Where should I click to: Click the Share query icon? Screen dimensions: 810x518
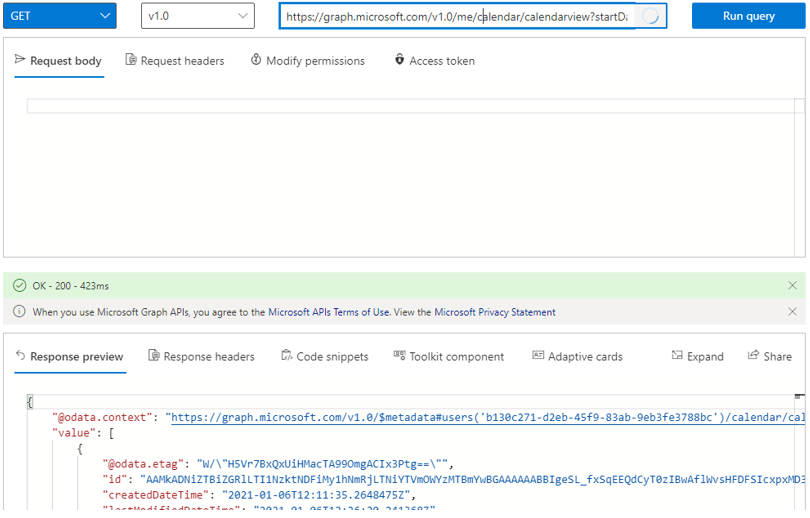753,356
